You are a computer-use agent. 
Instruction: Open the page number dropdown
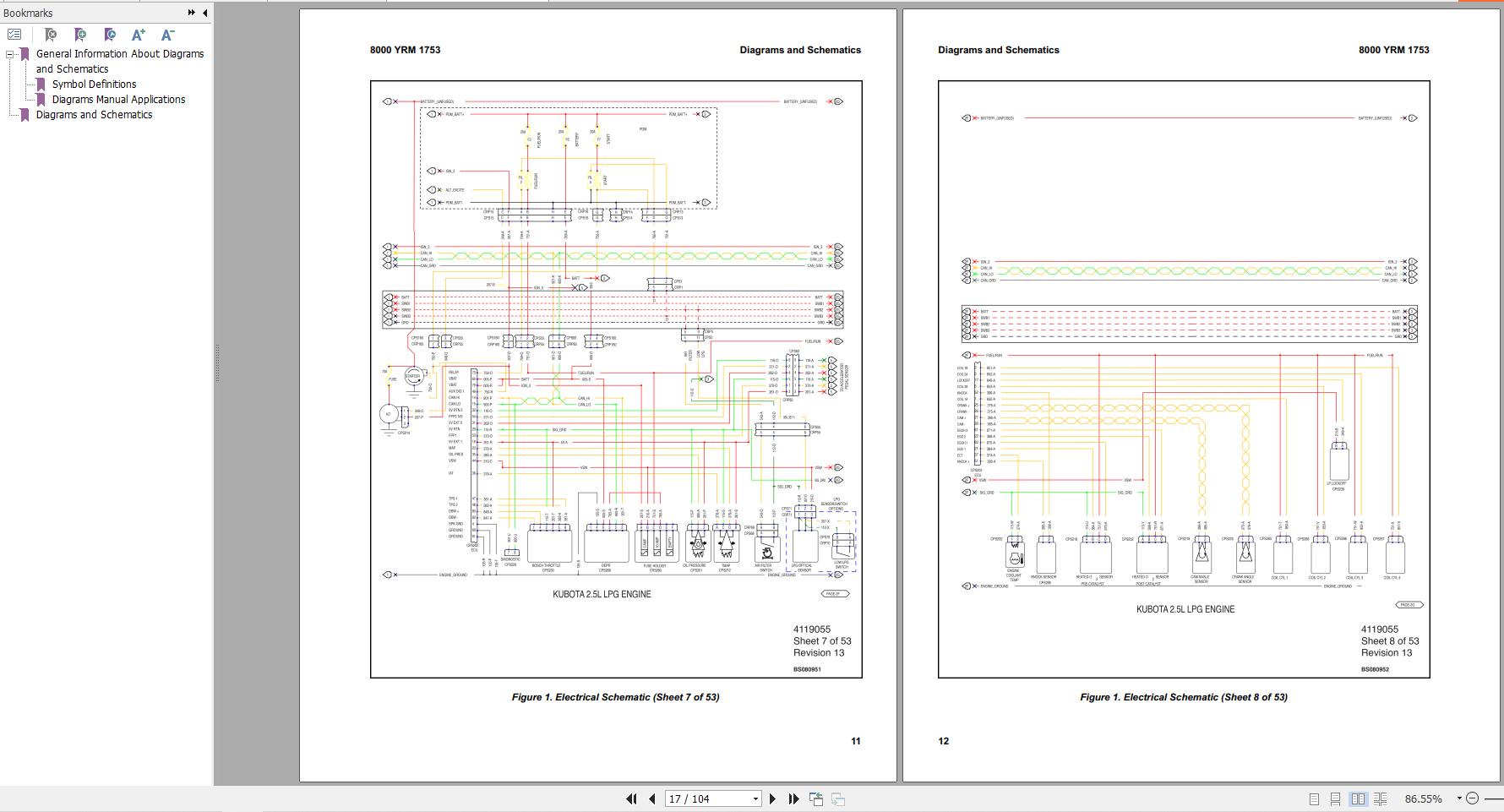click(755, 798)
